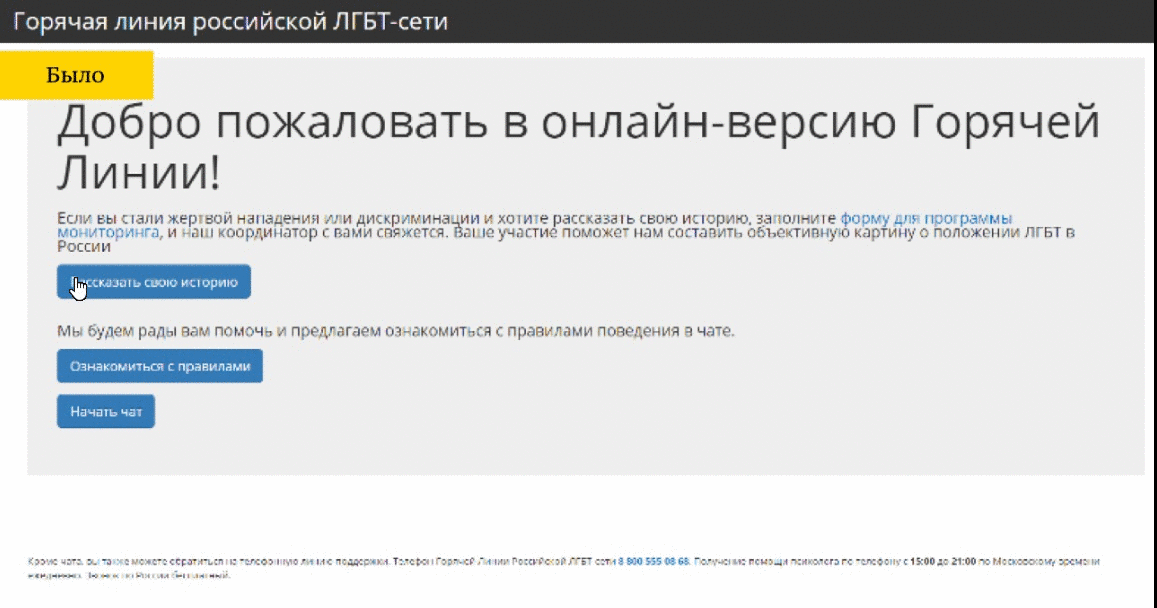Open chat rules via 'Ознакомиться с правилами'
The image size is (1157, 608).
coord(160,366)
